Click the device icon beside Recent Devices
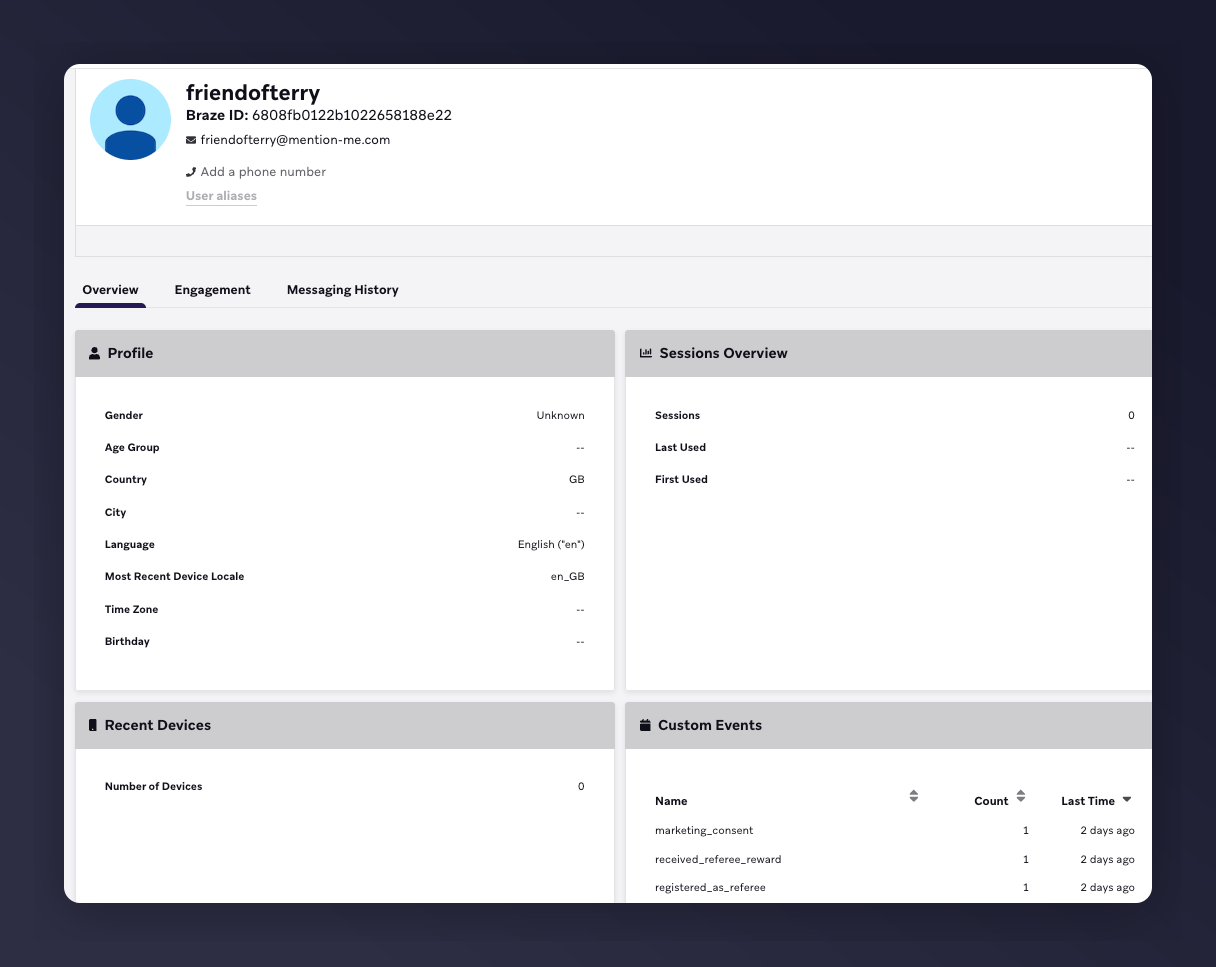 point(93,725)
